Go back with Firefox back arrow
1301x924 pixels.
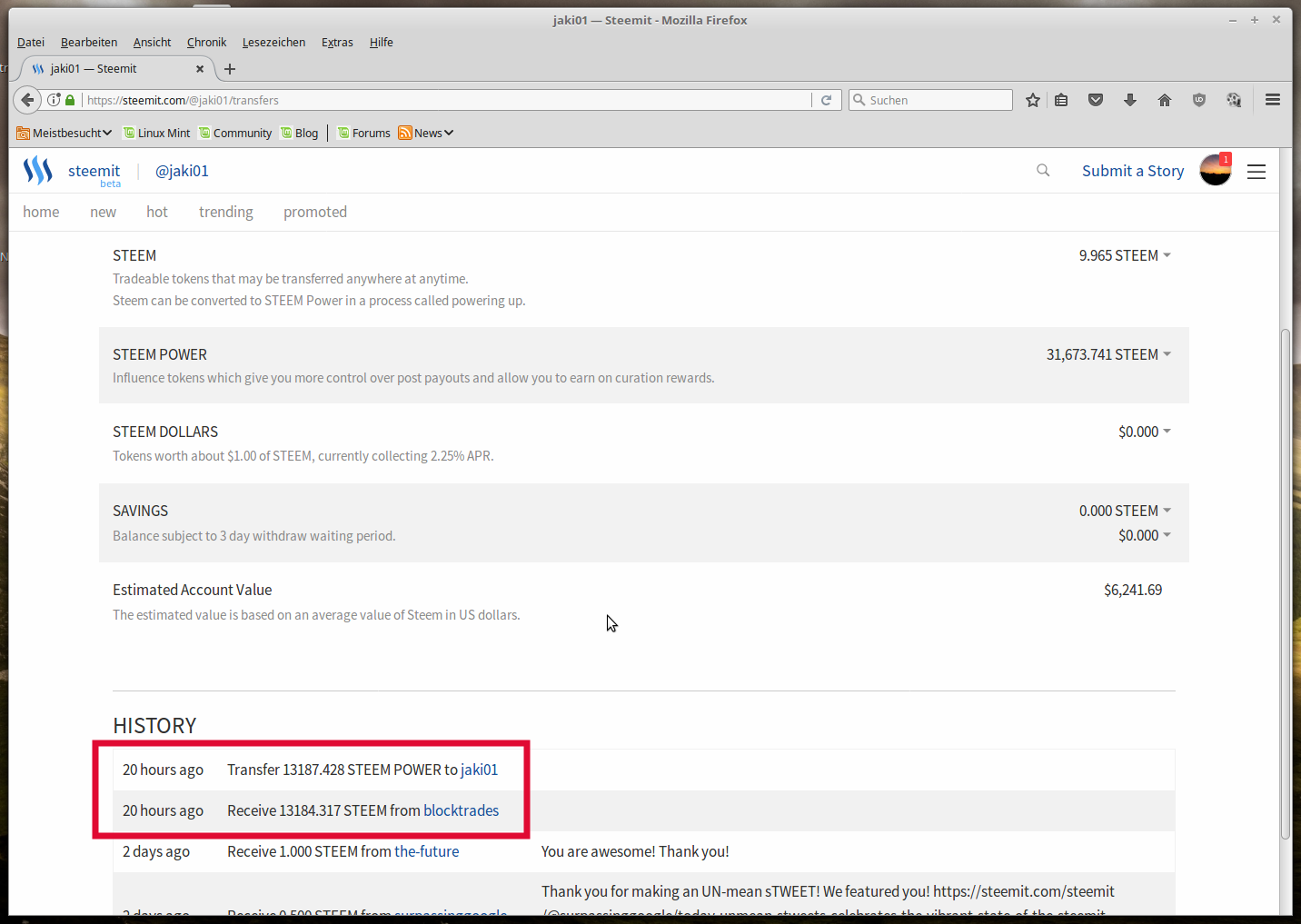[27, 100]
